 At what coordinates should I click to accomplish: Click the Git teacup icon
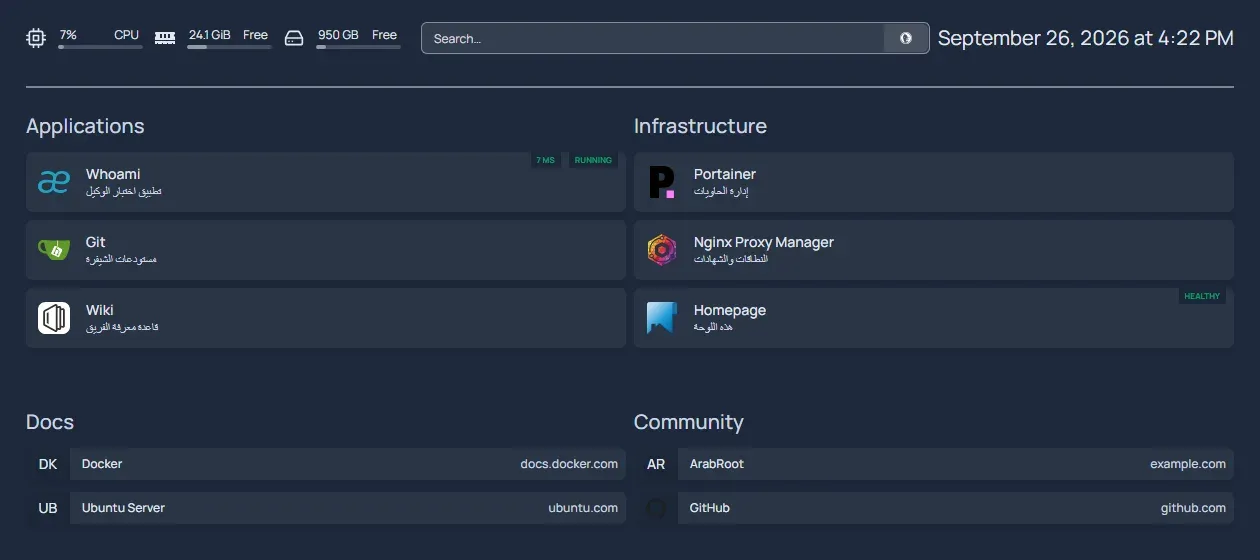click(x=54, y=250)
